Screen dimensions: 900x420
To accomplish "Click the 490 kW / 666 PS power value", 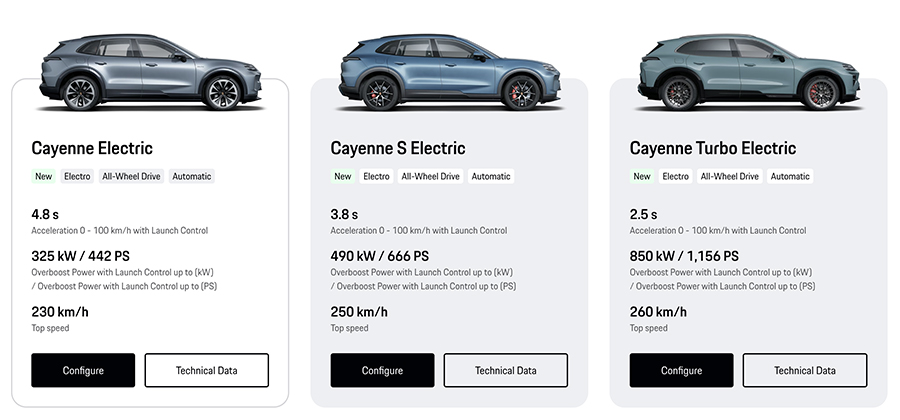I will [x=379, y=256].
